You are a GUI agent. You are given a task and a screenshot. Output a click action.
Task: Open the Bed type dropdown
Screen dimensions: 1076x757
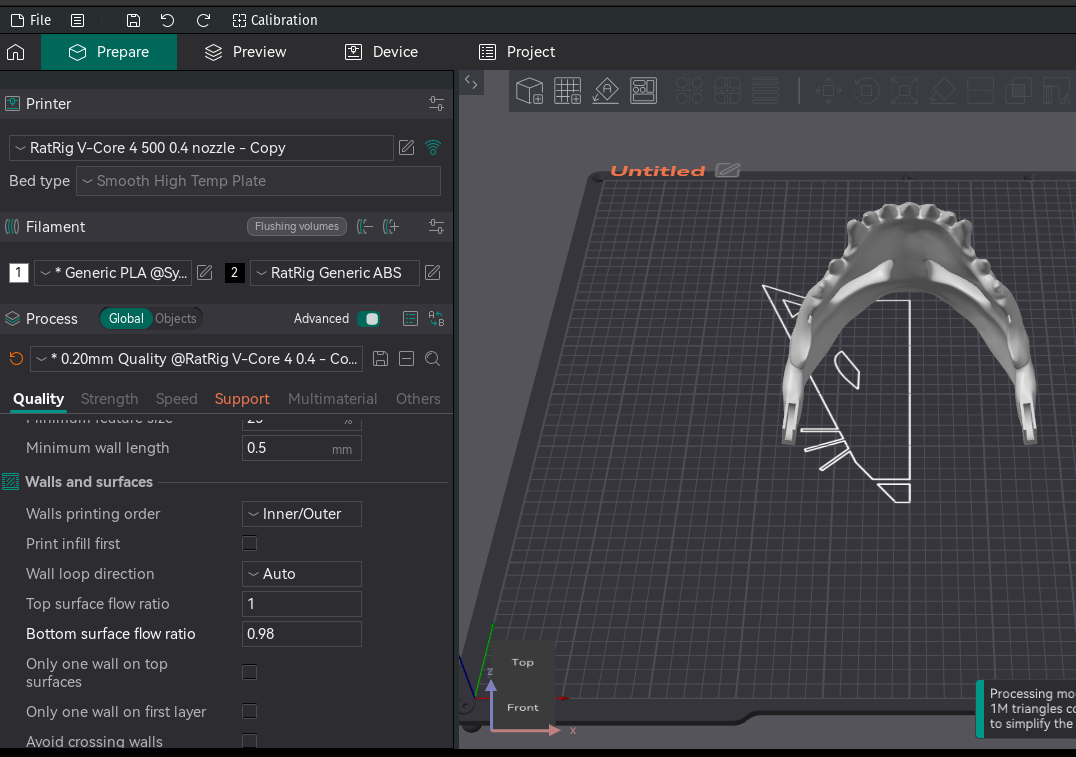(258, 181)
